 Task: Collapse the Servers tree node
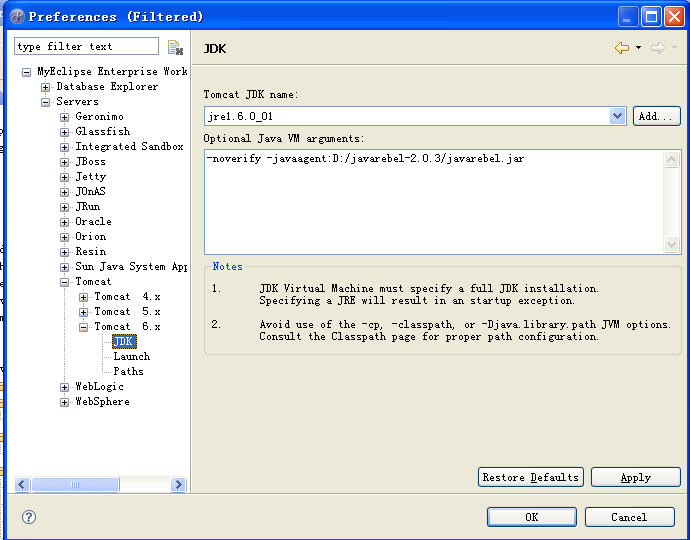45,102
